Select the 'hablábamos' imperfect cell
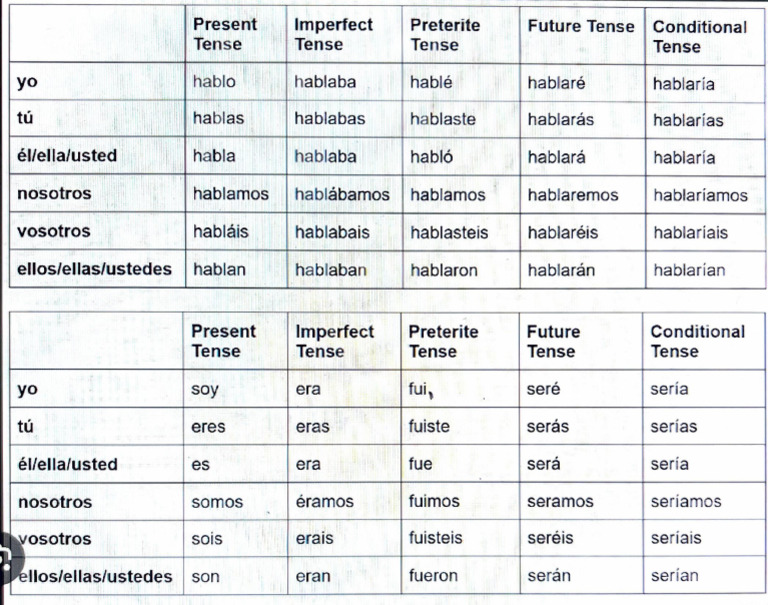This screenshot has width=768, height=605. click(342, 195)
